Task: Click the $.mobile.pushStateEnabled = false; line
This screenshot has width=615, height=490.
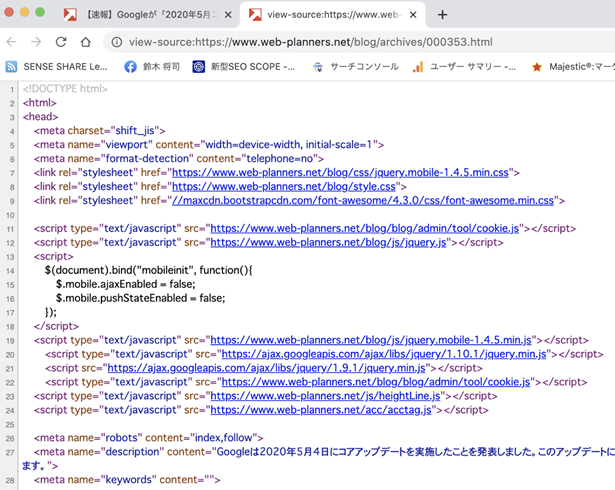Action: (x=140, y=298)
